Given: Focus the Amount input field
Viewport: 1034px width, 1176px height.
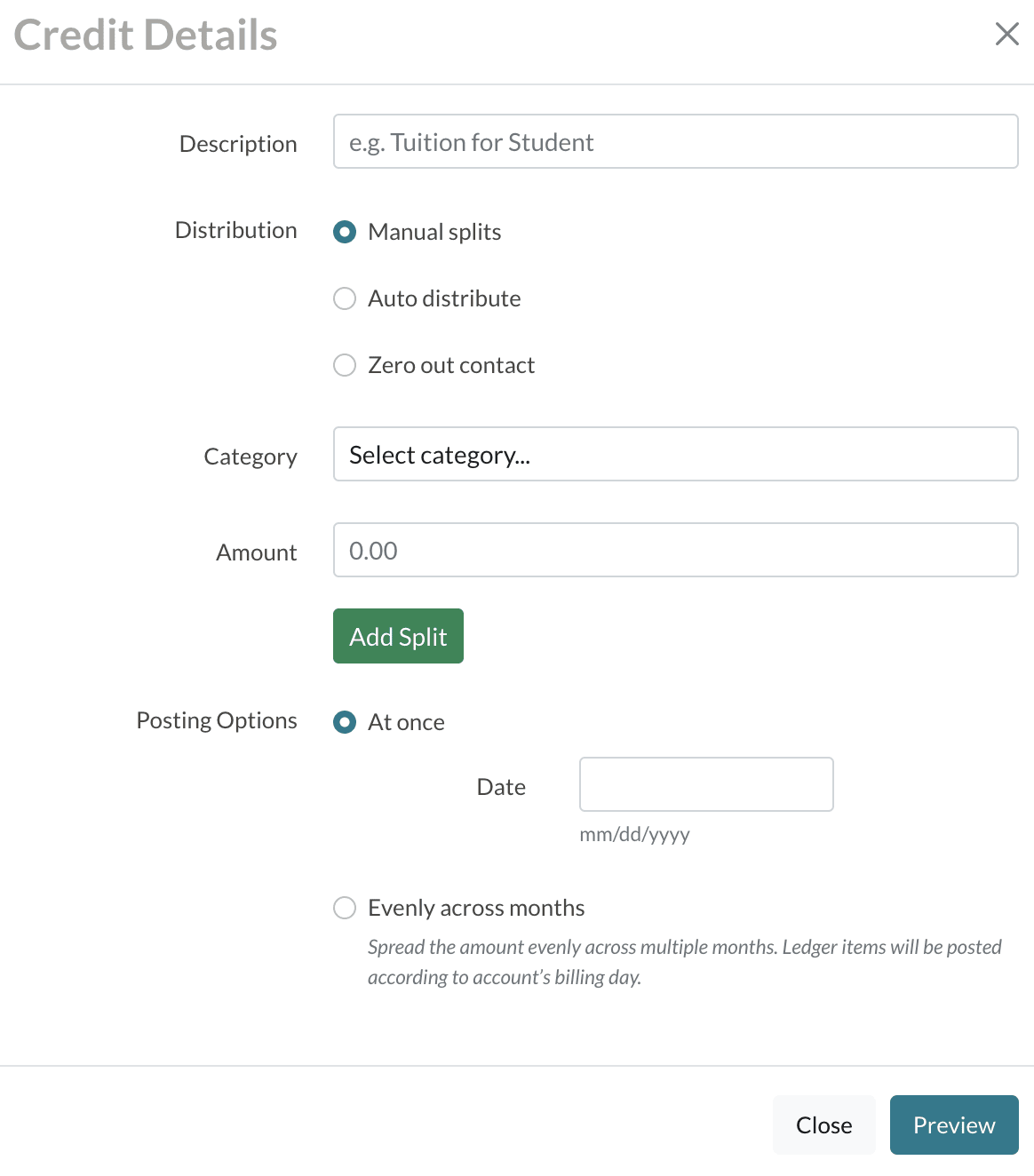Looking at the screenshot, I should (x=675, y=551).
